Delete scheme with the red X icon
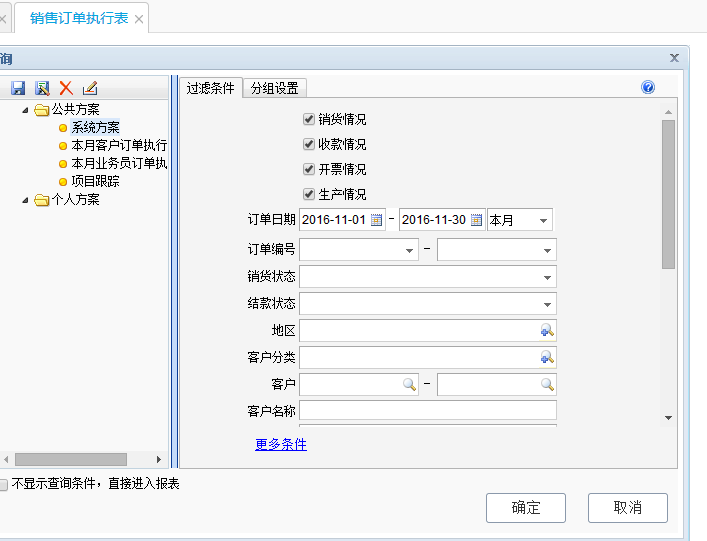 pyautogui.click(x=66, y=88)
